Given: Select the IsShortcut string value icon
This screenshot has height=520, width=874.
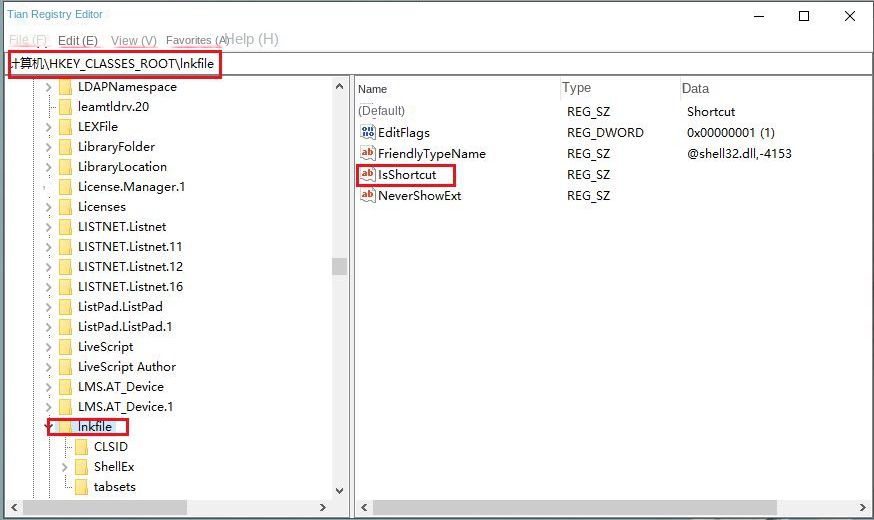Looking at the screenshot, I should coord(367,175).
